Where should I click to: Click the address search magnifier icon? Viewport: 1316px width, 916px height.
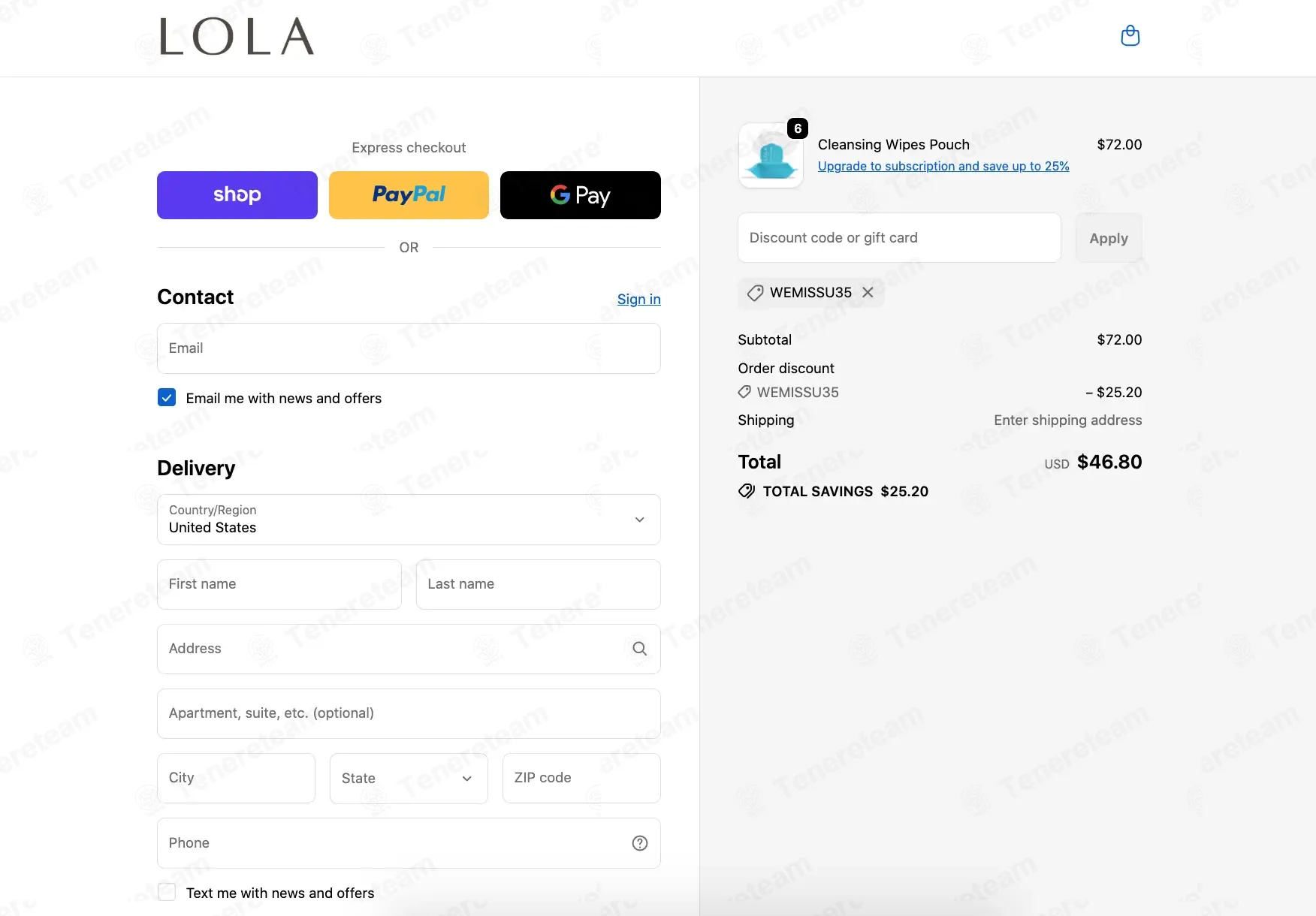tap(639, 649)
